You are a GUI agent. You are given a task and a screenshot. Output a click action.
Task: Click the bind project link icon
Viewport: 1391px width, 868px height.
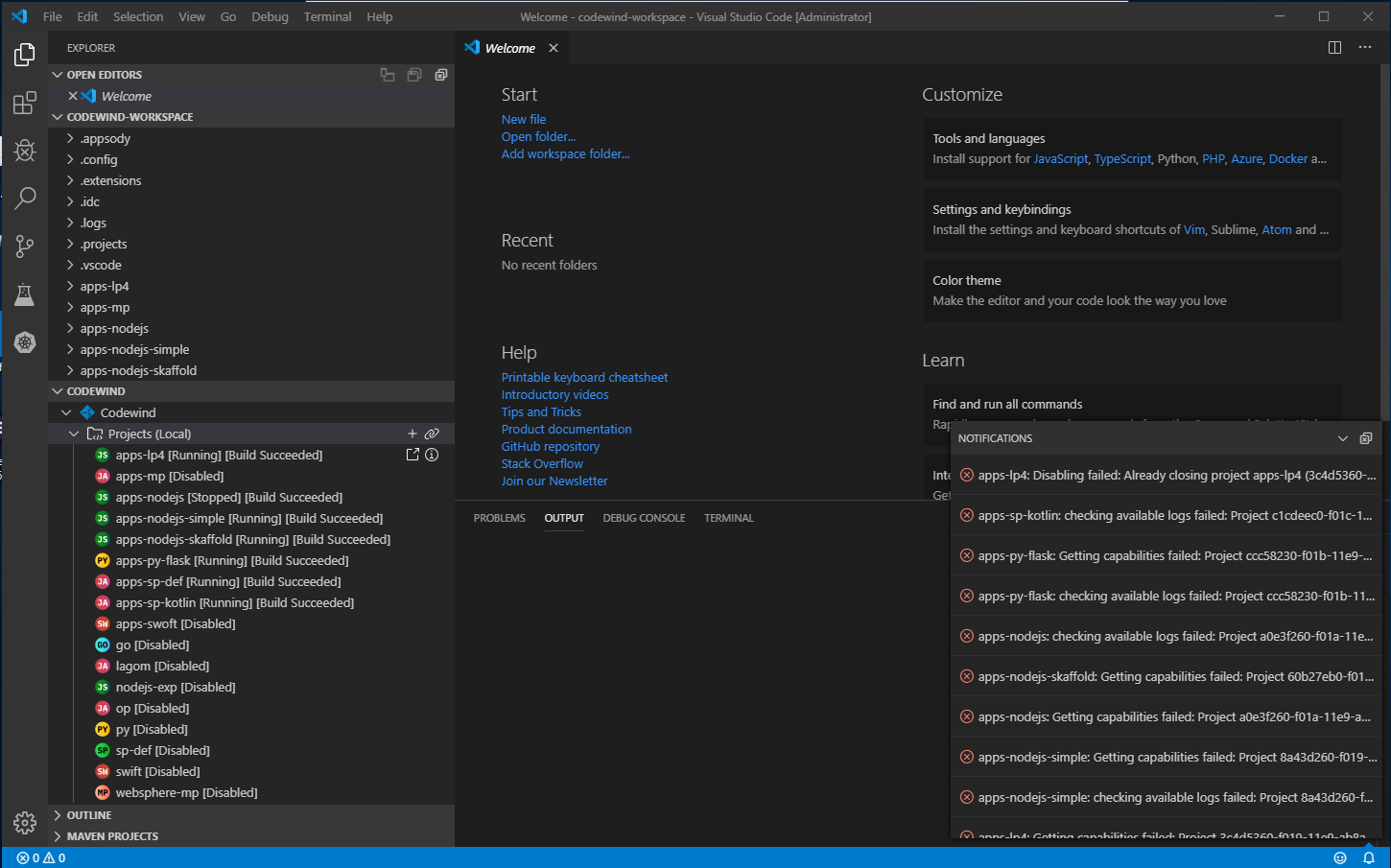point(432,434)
